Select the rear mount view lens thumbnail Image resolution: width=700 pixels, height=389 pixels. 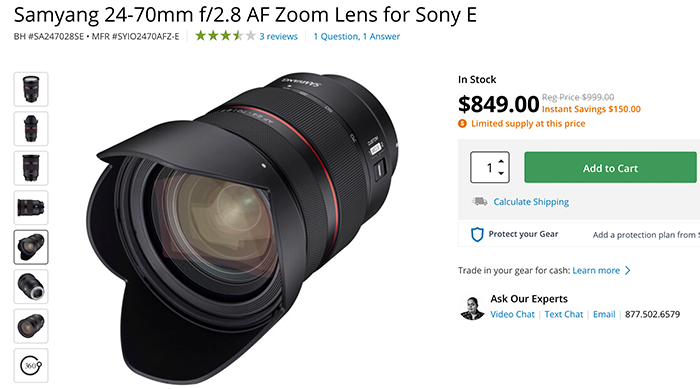(x=31, y=287)
